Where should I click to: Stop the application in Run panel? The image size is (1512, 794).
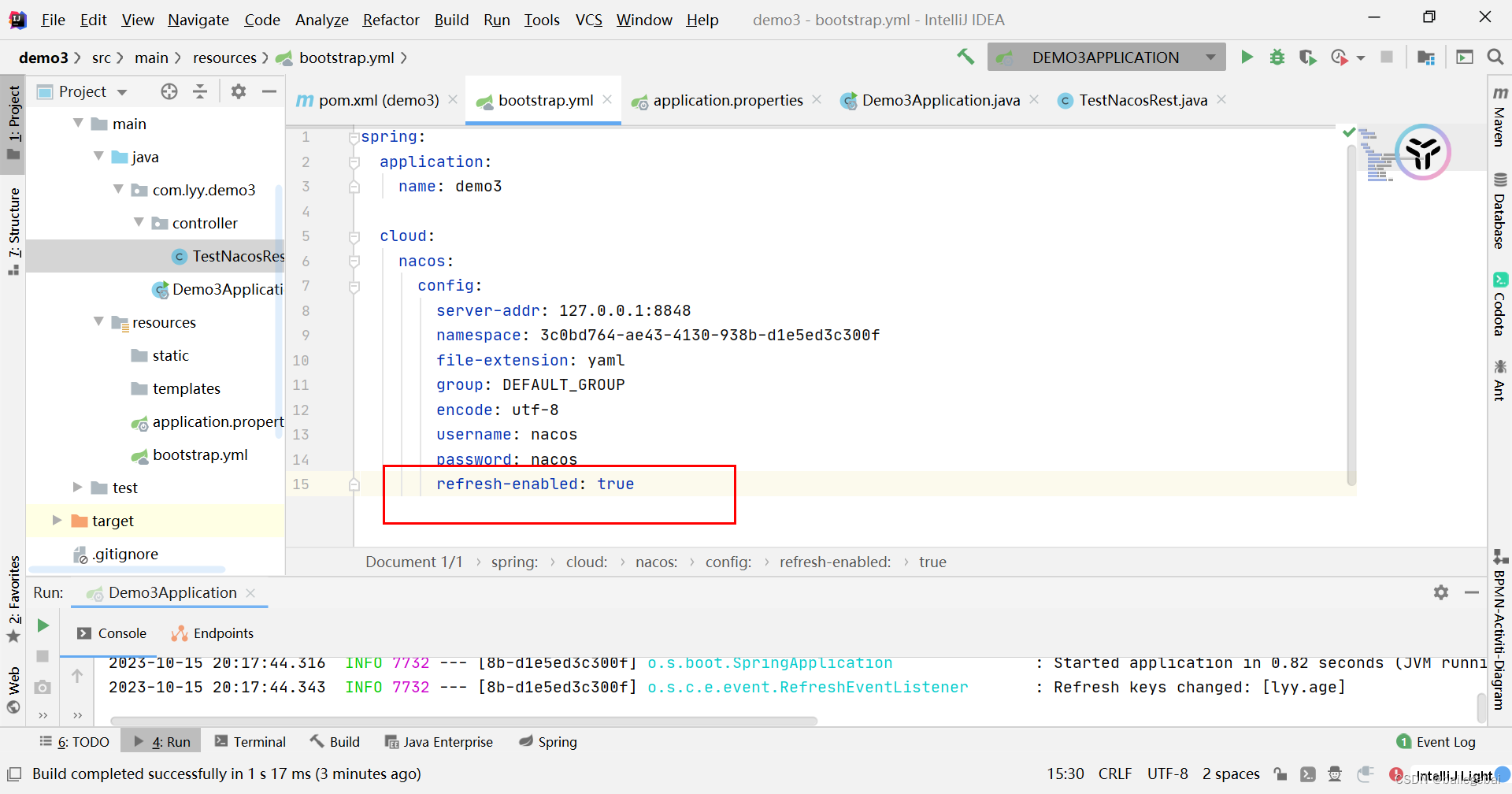pos(43,656)
